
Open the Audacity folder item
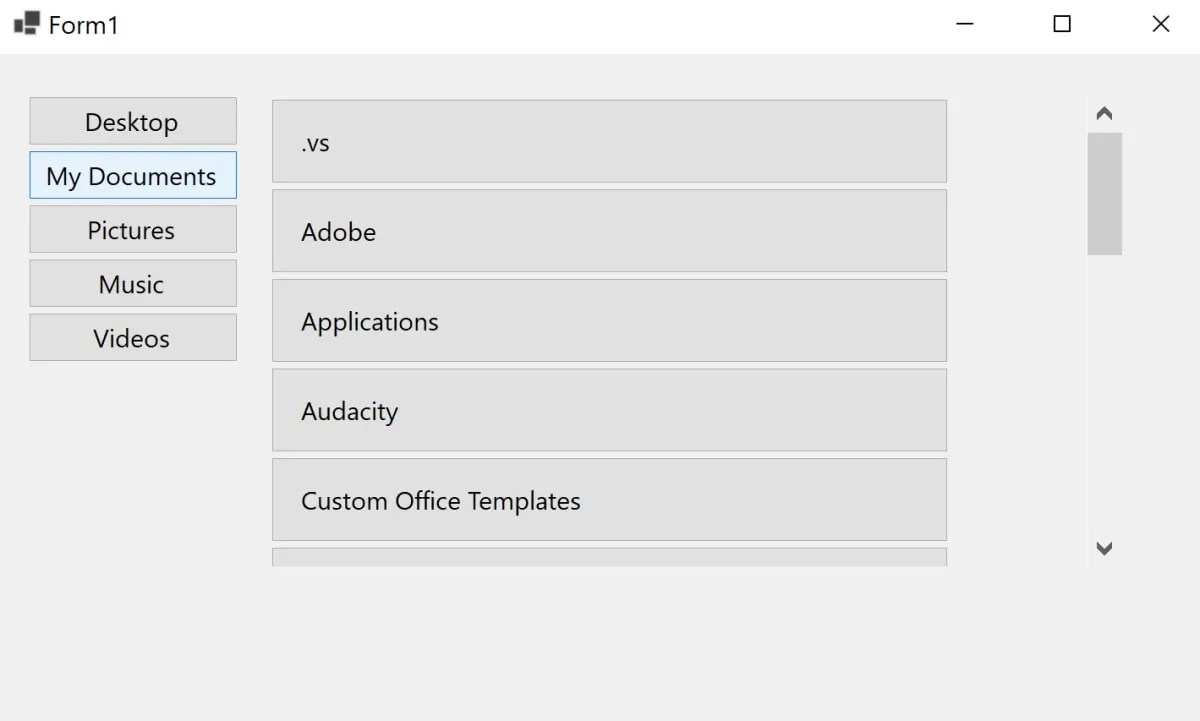(x=609, y=410)
